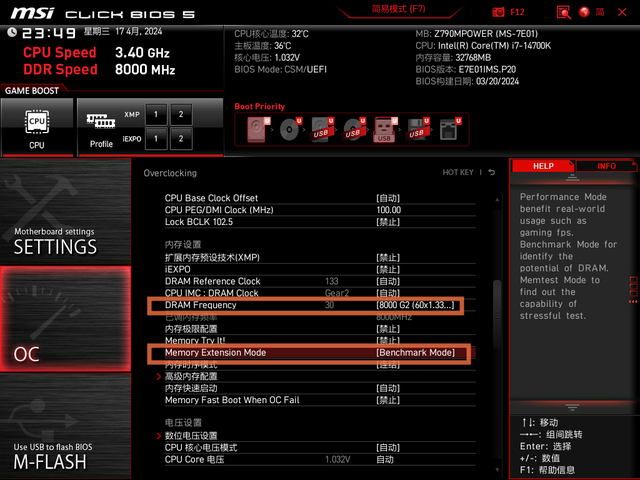Viewport: 640px width, 480px height.
Task: Click the HOT KEY label
Action: pos(458,173)
